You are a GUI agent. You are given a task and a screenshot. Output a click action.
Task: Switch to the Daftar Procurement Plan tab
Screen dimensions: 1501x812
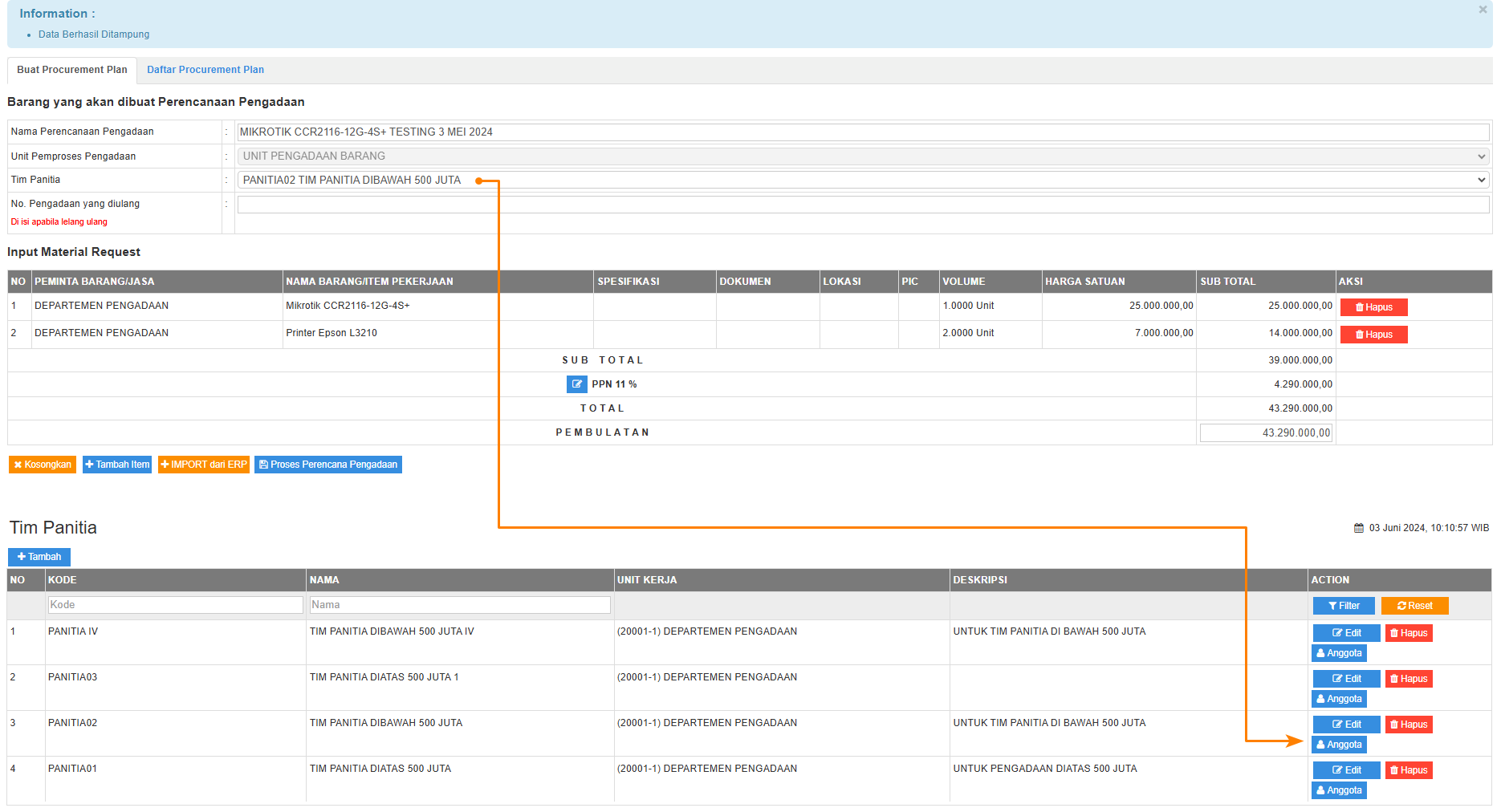click(205, 70)
